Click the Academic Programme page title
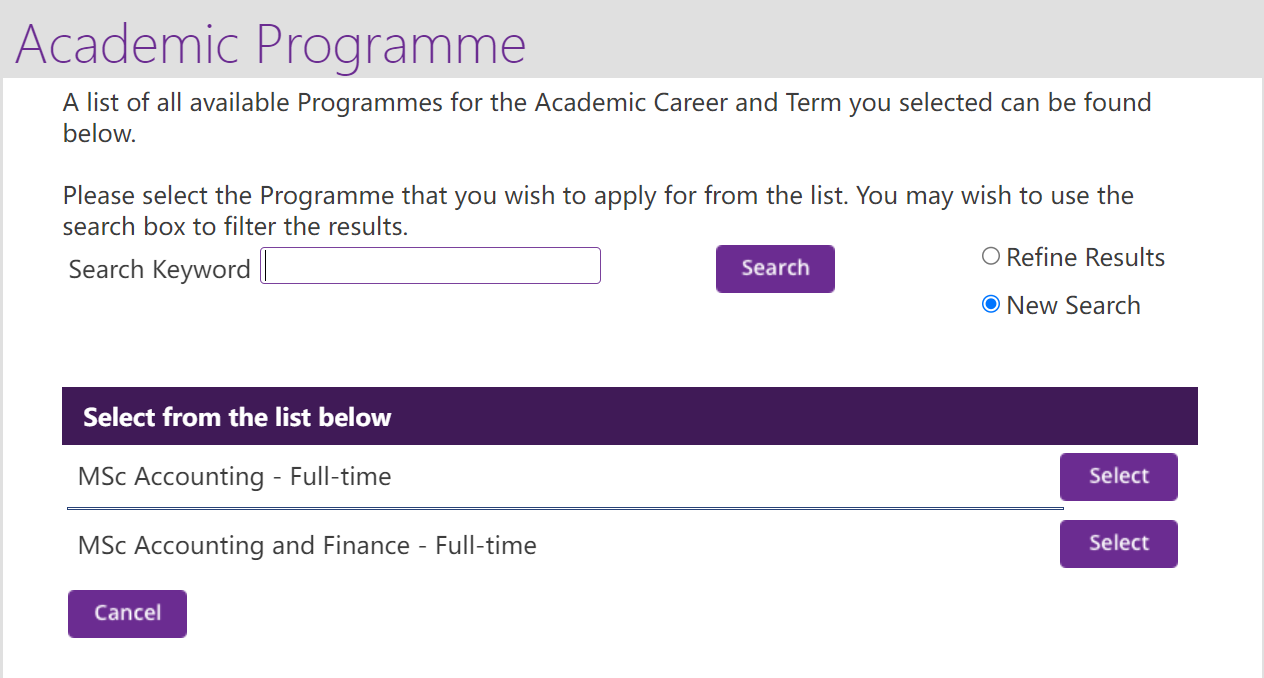Image resolution: width=1264 pixels, height=678 pixels. (x=270, y=44)
